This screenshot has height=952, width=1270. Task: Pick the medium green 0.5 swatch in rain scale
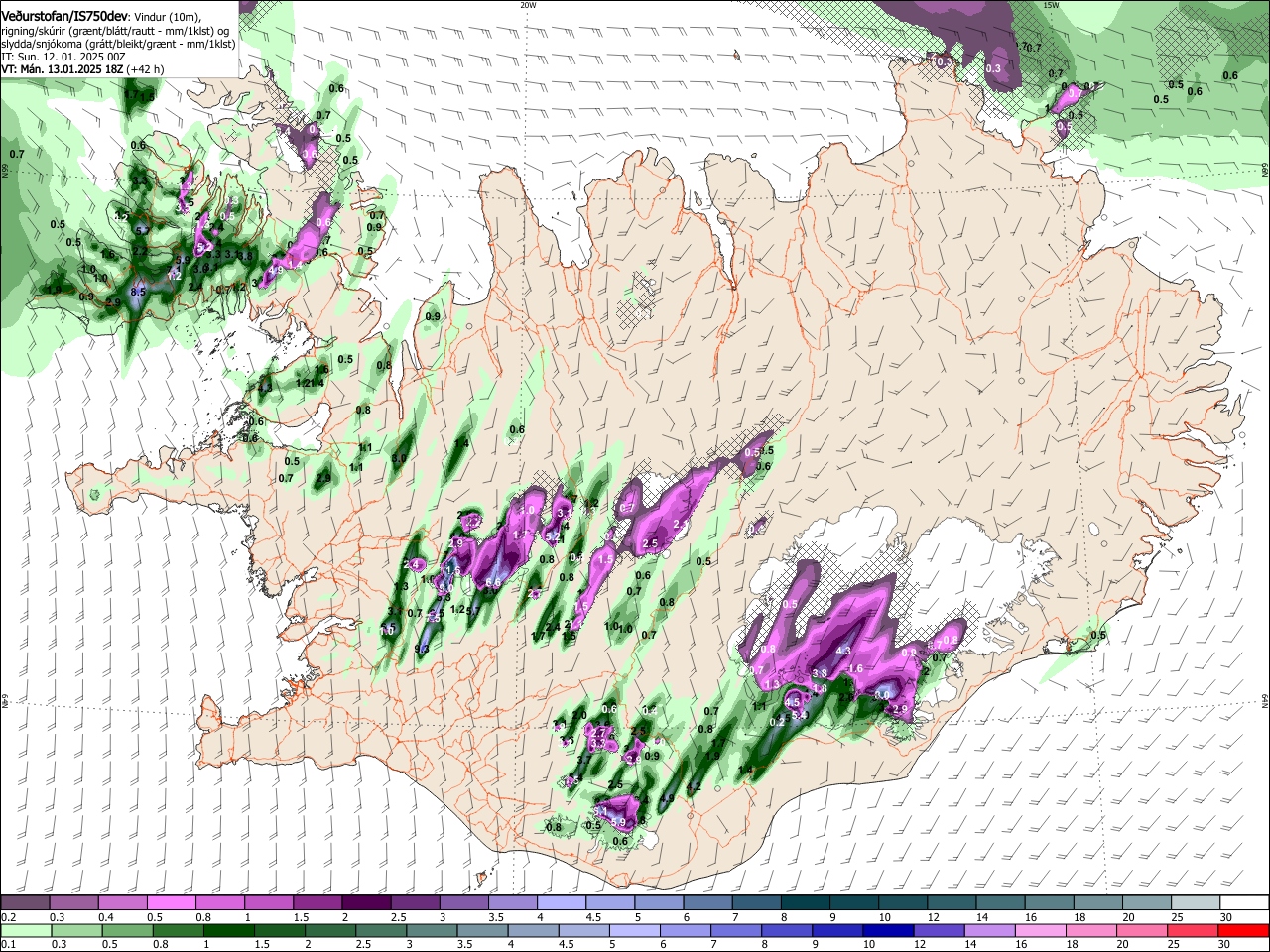[126, 931]
